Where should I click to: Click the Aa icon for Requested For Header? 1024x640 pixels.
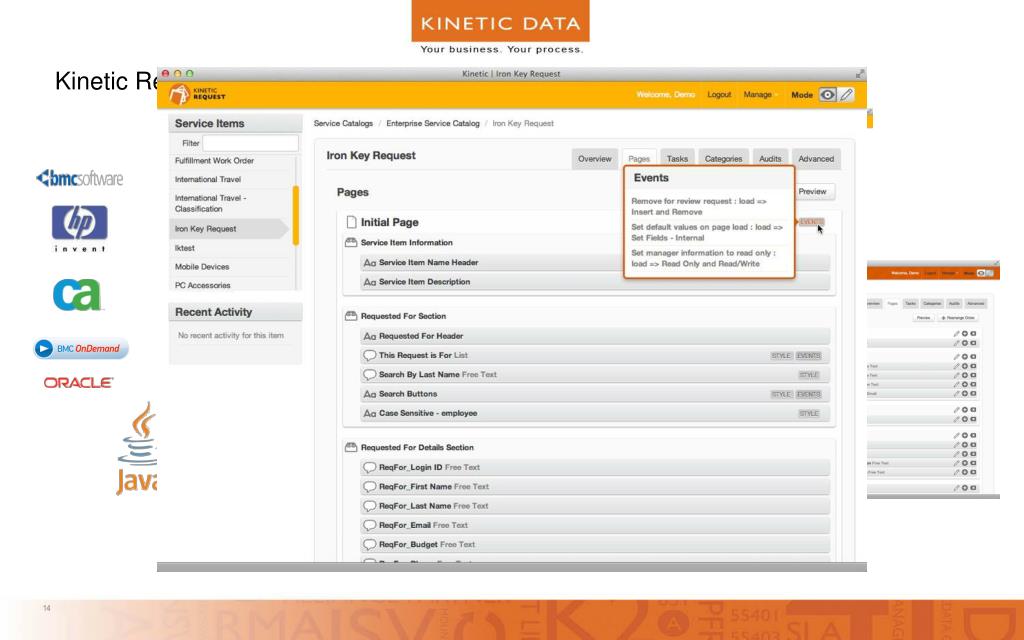[x=370, y=336]
